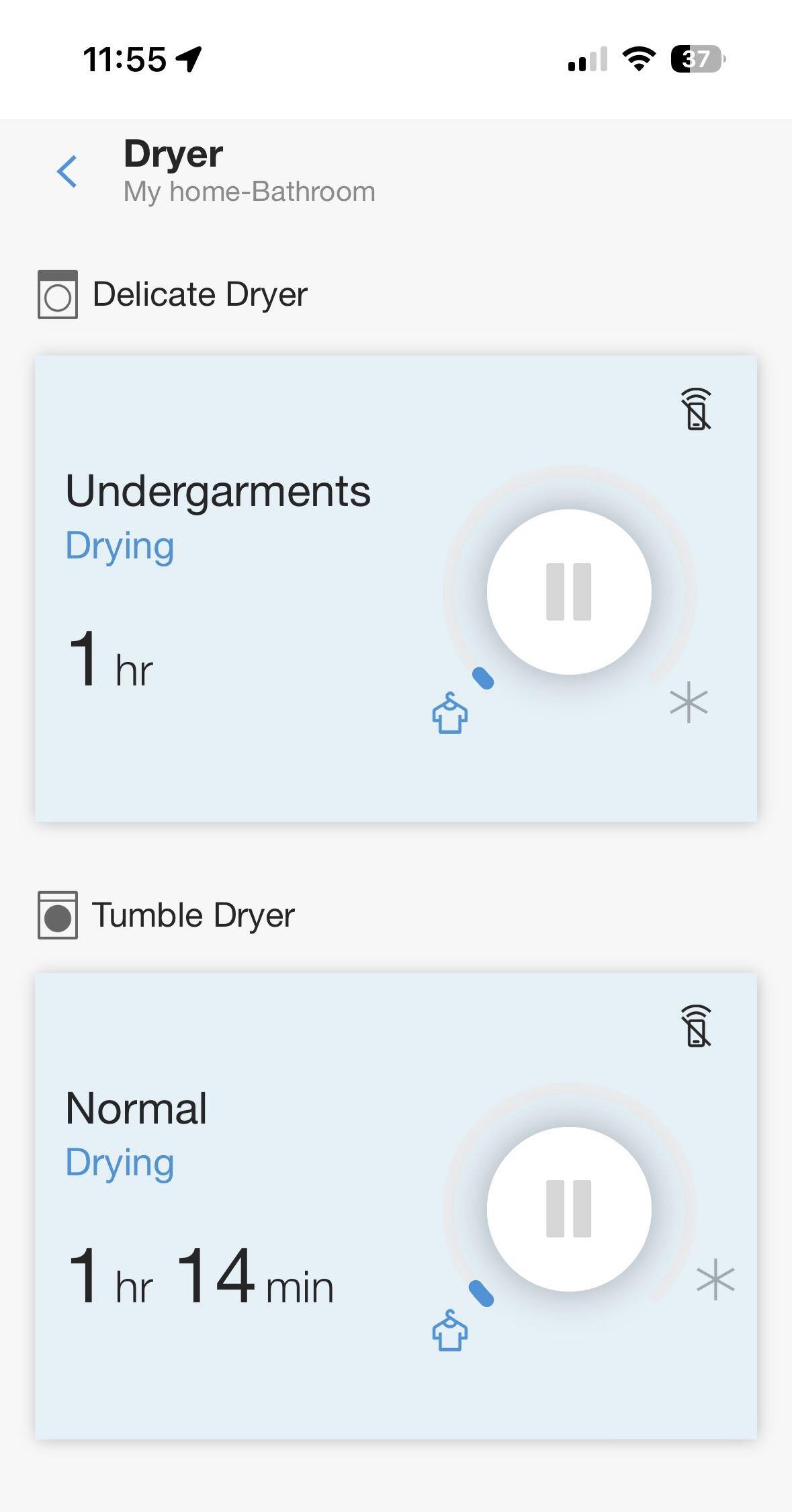The image size is (792, 1512).
Task: Tap the back arrow beside Dryer title
Action: coord(67,171)
